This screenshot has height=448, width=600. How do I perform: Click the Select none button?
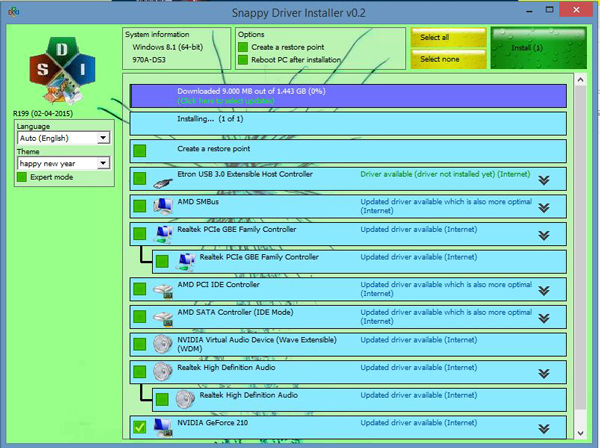pyautogui.click(x=448, y=59)
